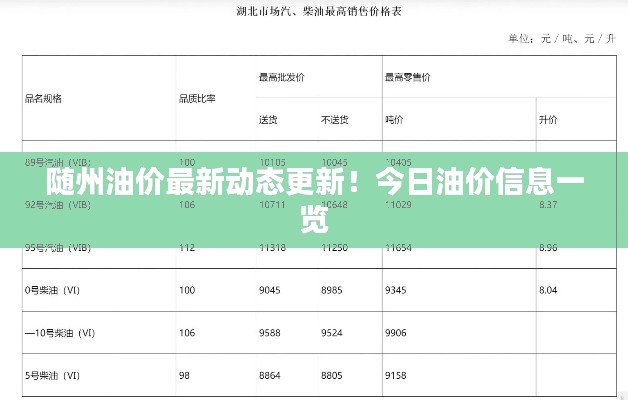Click the 5号柴油 (VI) row label
Image resolution: width=628 pixels, height=400 pixels.
pyautogui.click(x=52, y=375)
